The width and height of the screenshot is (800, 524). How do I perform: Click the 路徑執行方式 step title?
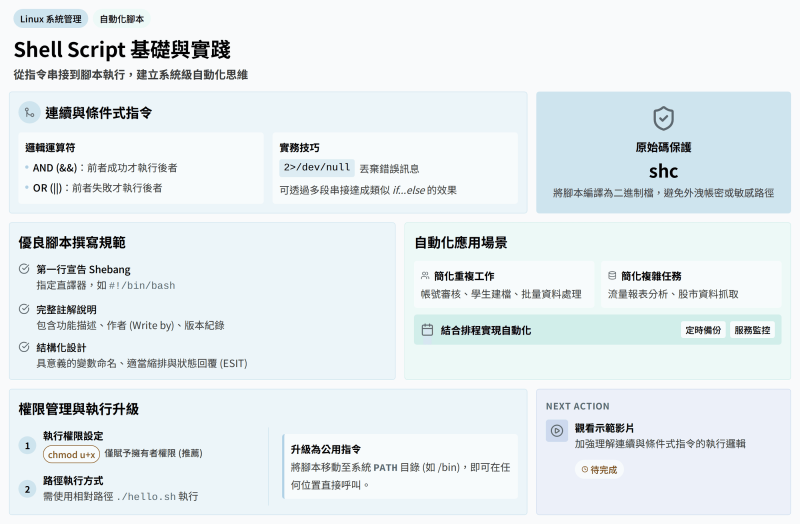[x=73, y=480]
